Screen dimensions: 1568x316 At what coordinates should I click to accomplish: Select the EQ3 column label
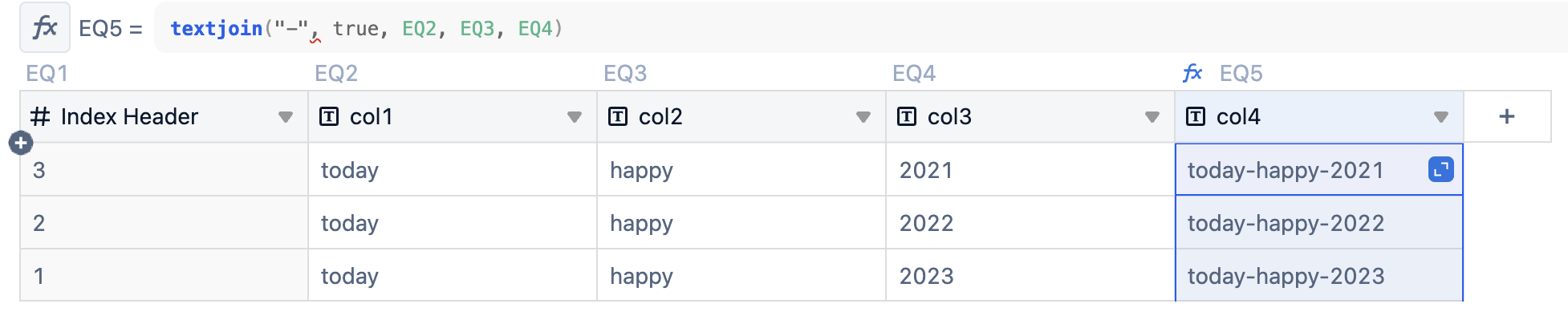625,74
